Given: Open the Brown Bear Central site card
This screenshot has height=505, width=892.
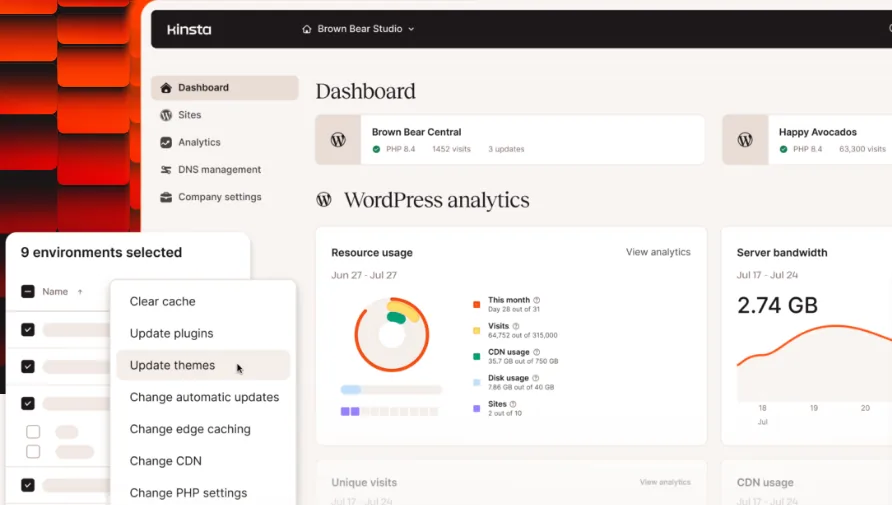Looking at the screenshot, I should (x=510, y=140).
